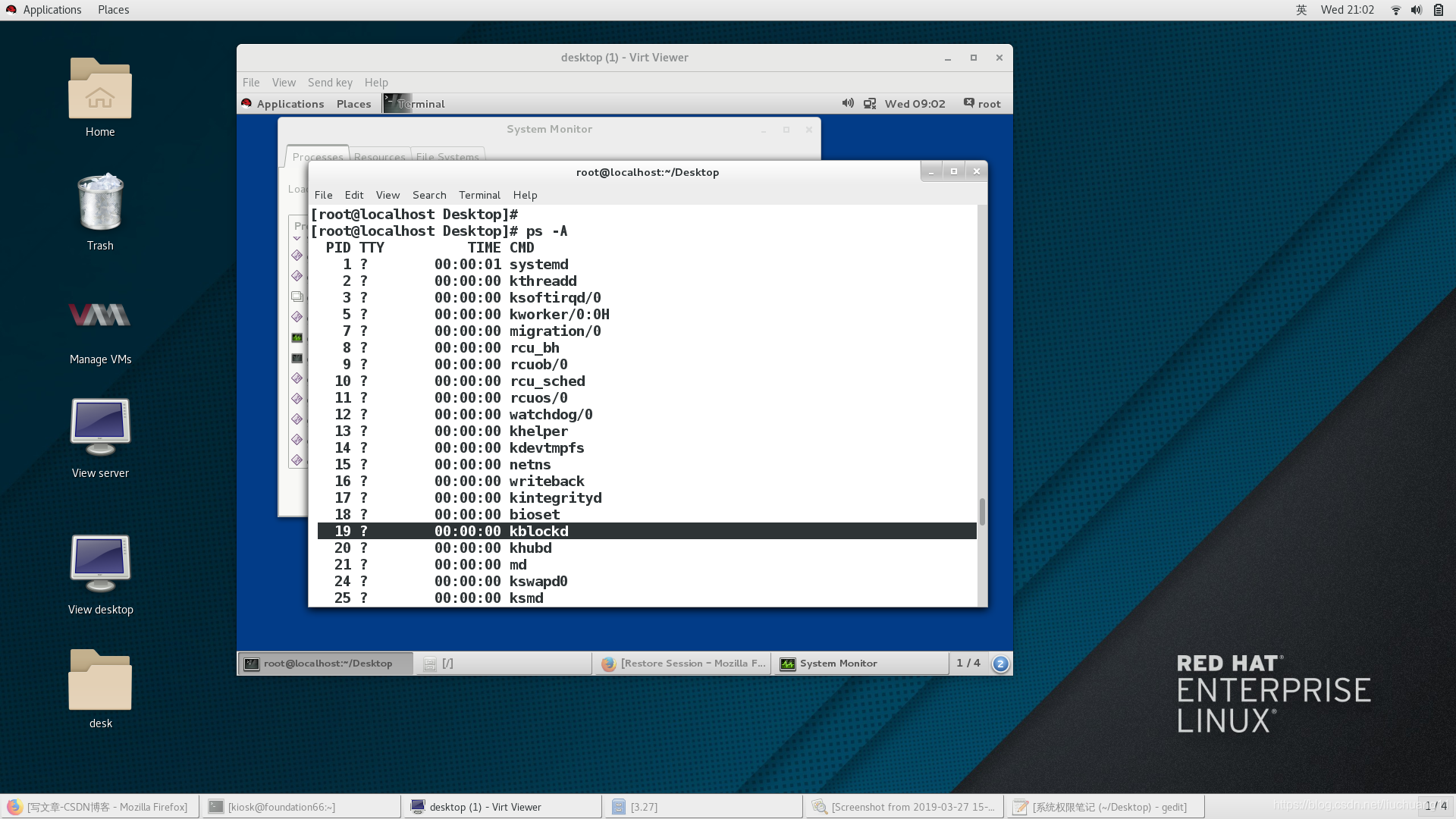
Task: Click the host Wi-Fi network icon
Action: click(1395, 10)
